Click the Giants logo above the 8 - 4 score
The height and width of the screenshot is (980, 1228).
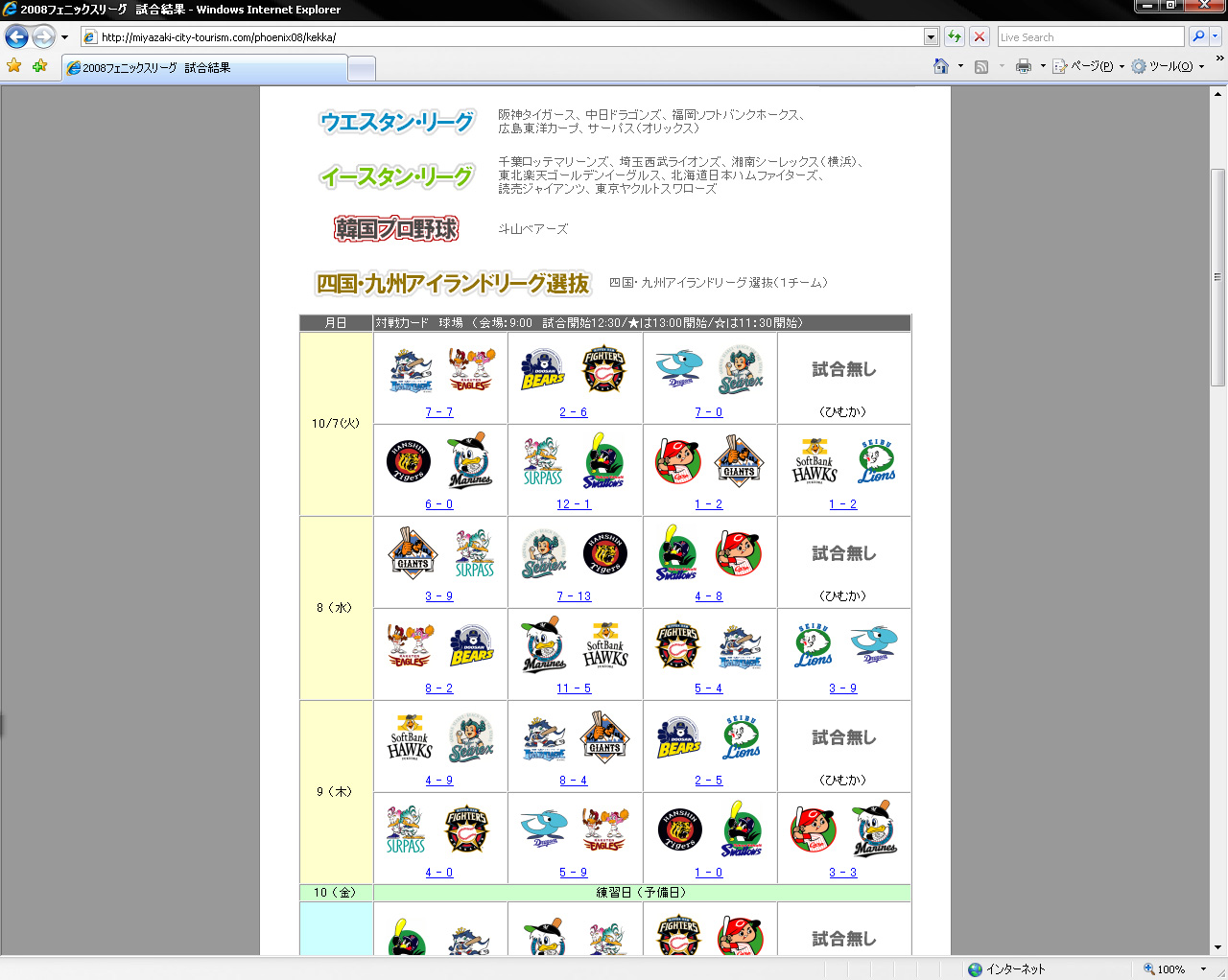(x=604, y=737)
